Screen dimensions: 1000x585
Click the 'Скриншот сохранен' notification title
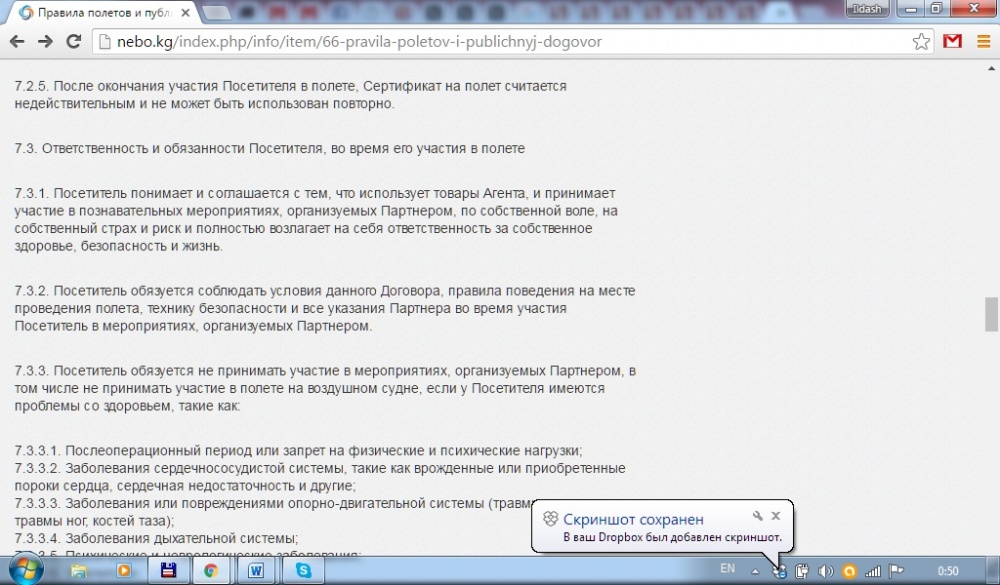coord(633,519)
